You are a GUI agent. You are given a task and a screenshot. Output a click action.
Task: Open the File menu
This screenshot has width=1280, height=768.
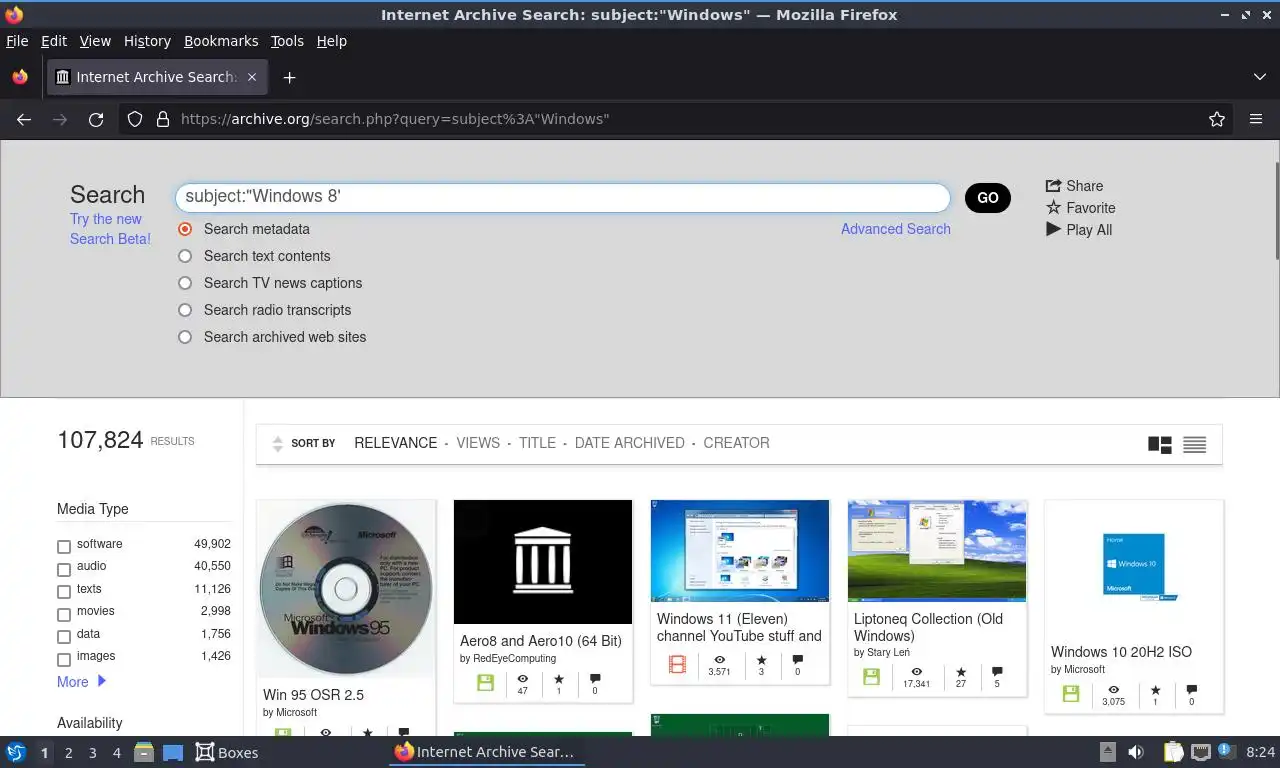point(17,41)
